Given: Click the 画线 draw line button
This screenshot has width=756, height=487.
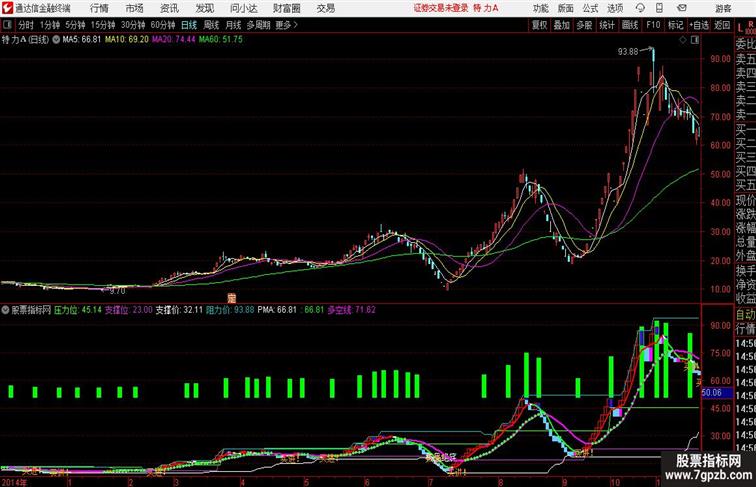Looking at the screenshot, I should click(x=630, y=25).
